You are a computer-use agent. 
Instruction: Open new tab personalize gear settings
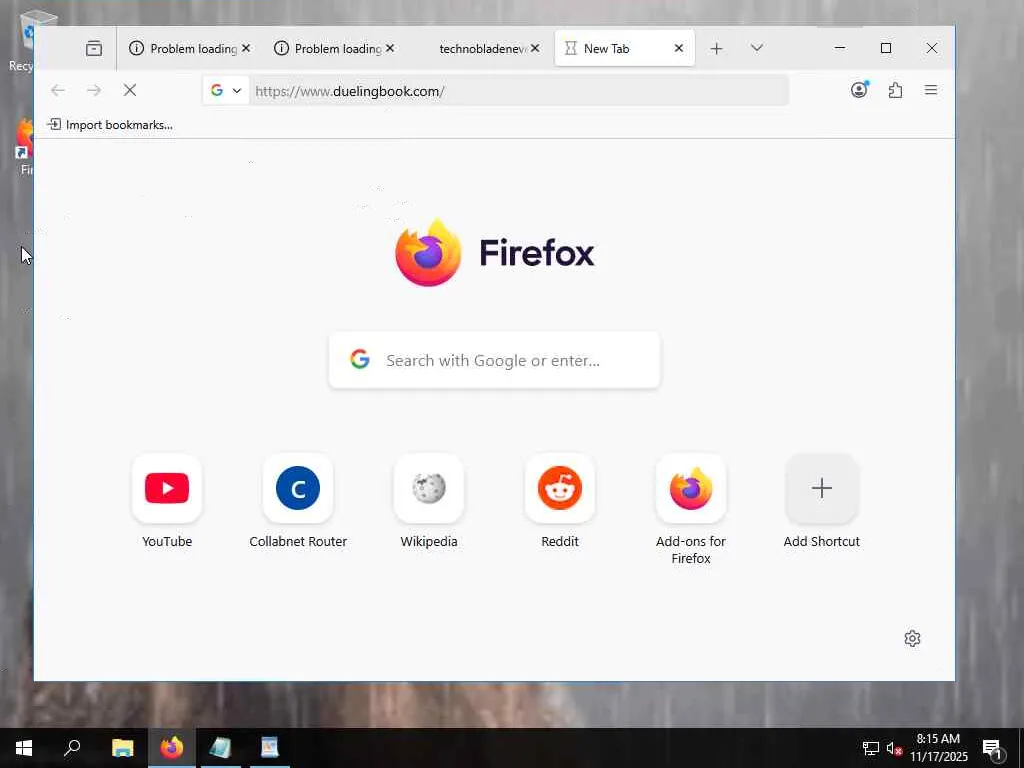[912, 638]
